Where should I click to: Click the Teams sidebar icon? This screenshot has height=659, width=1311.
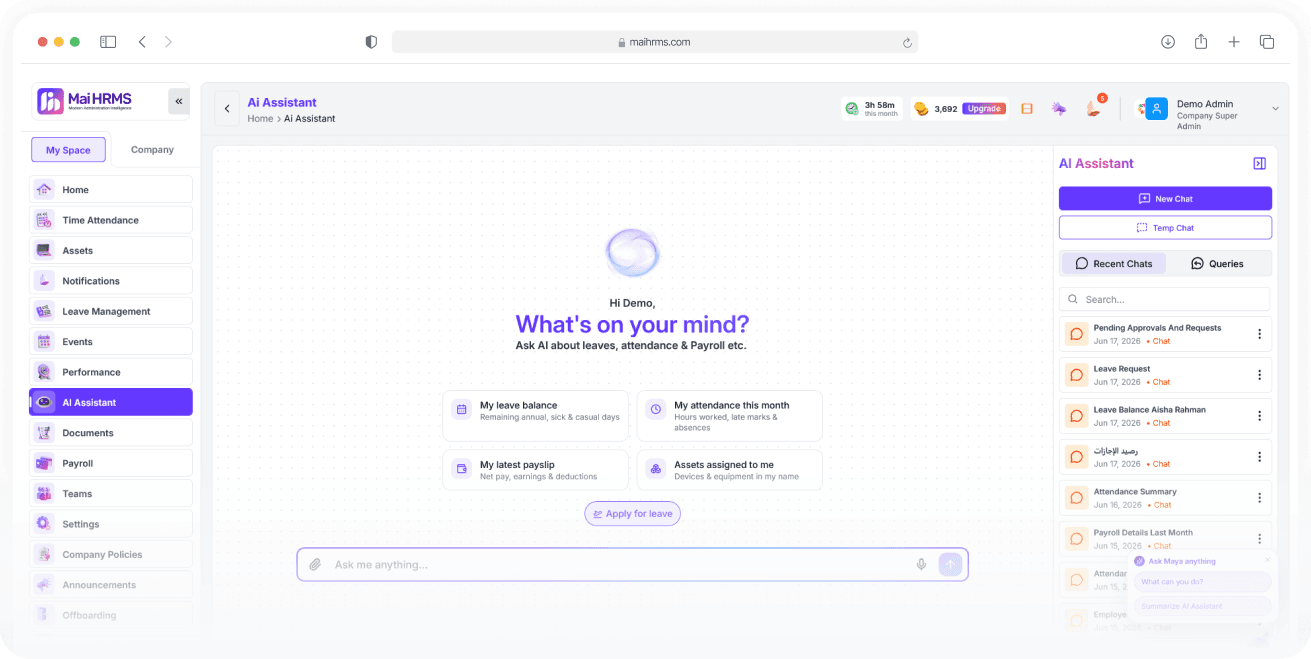pyautogui.click(x=44, y=494)
